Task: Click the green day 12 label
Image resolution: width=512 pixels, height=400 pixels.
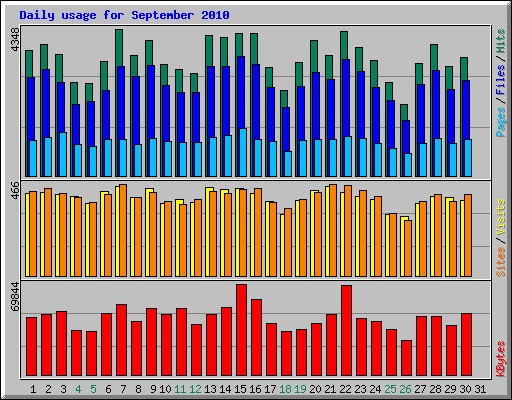Action: coord(195,389)
